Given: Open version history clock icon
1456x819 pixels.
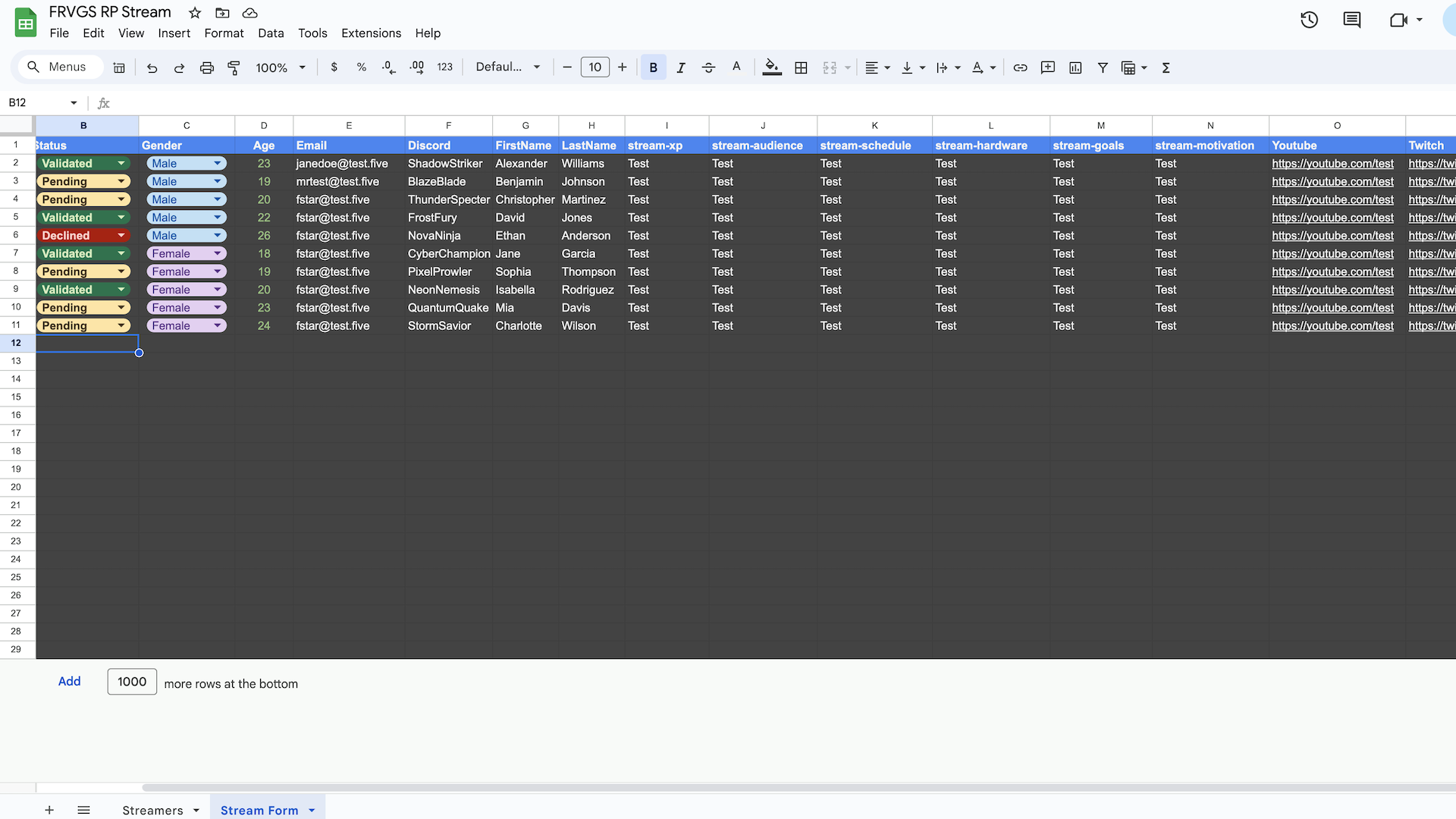Looking at the screenshot, I should (x=1309, y=20).
